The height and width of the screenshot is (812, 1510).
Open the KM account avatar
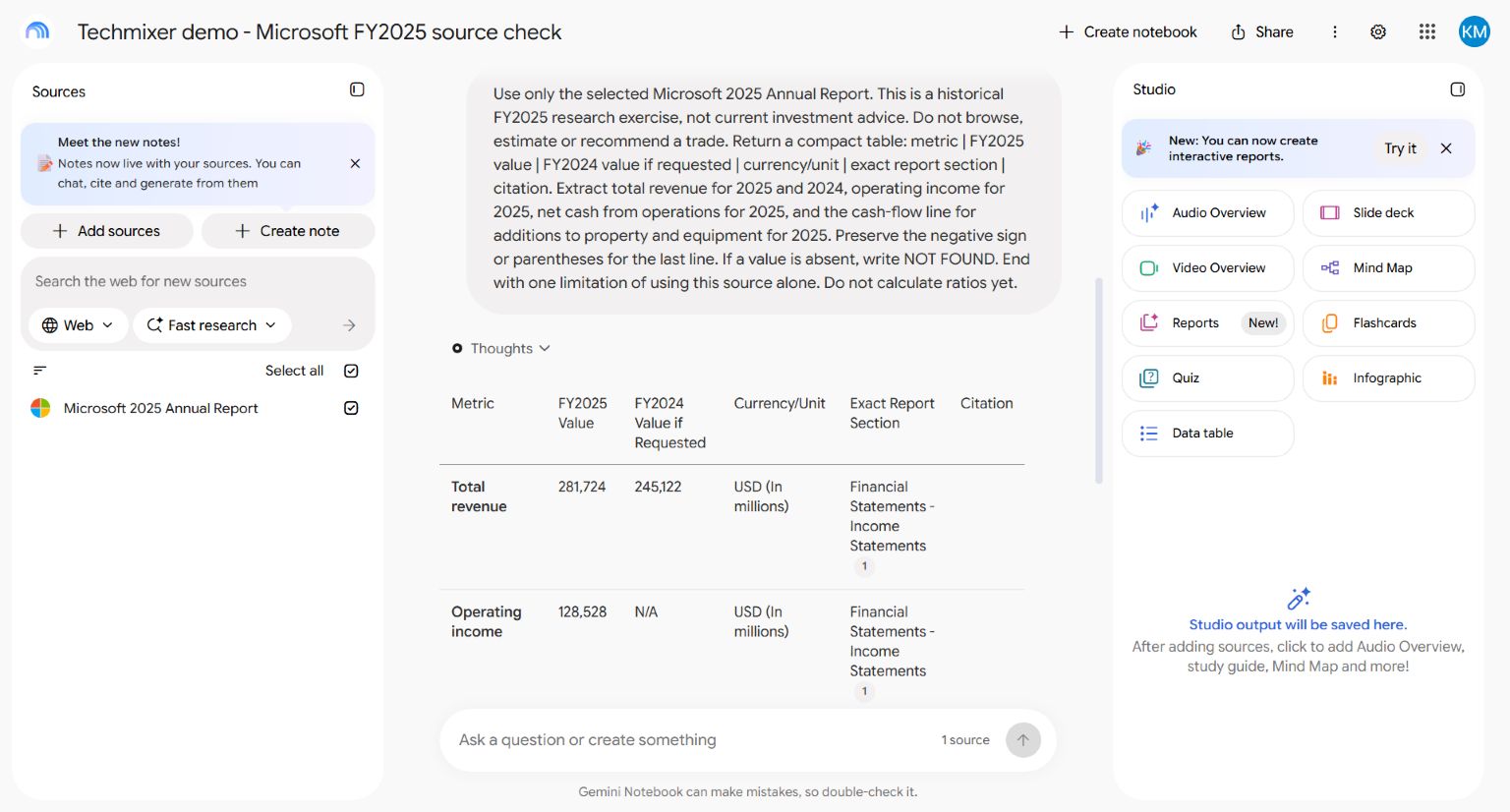click(1474, 31)
